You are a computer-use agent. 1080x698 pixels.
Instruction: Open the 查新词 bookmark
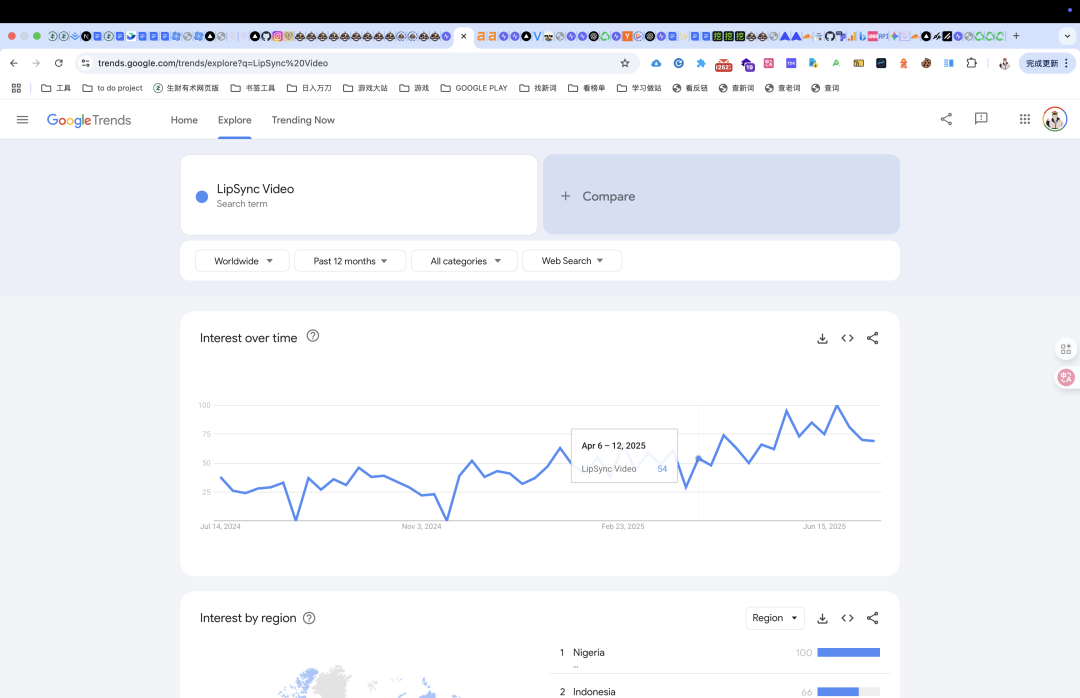[x=736, y=88]
